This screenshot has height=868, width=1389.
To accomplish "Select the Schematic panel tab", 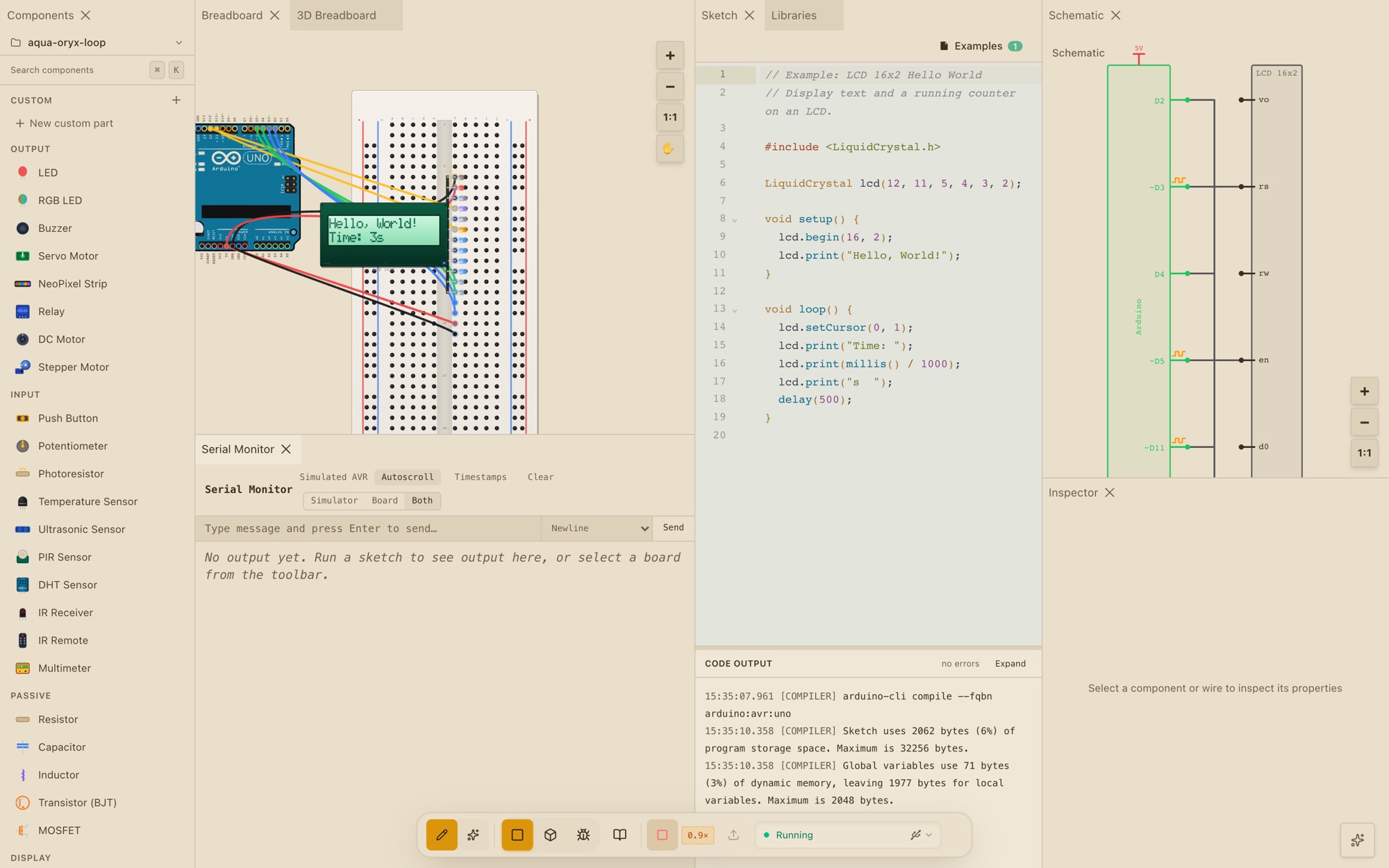I will 1076,15.
